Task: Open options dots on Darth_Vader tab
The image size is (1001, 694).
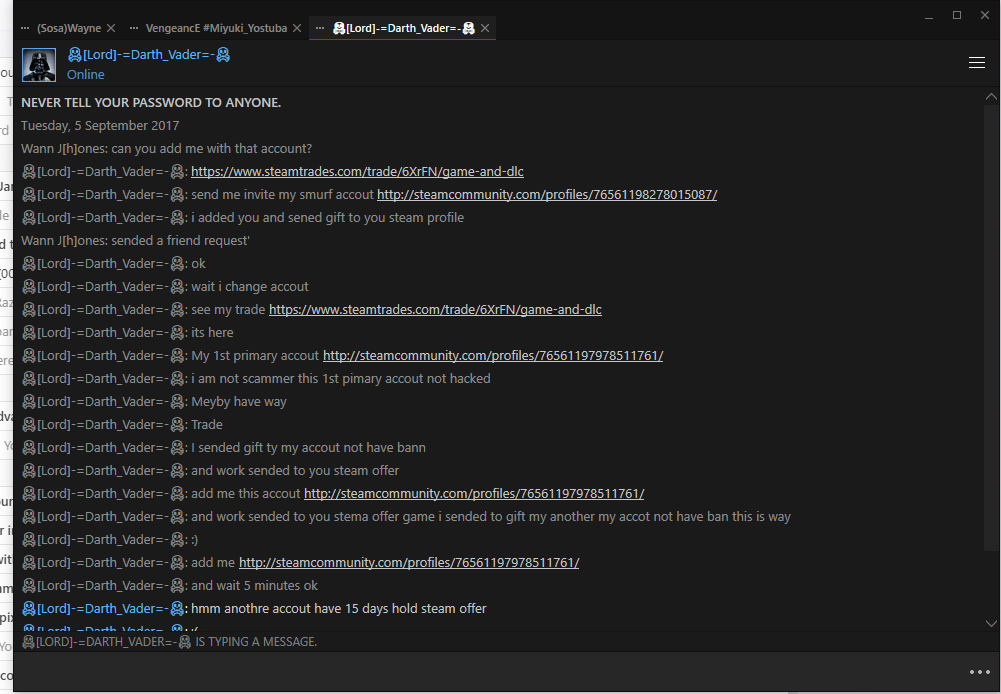Action: tap(320, 28)
